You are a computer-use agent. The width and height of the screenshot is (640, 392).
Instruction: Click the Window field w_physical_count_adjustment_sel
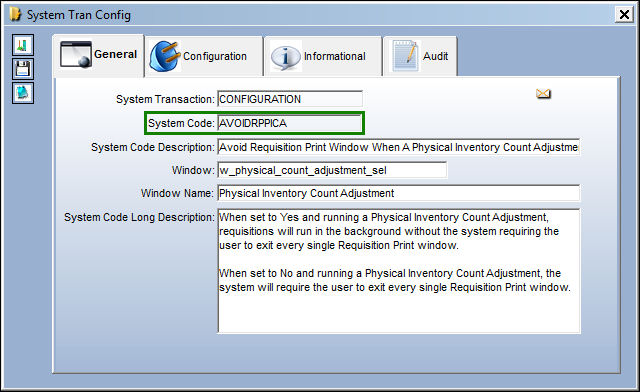pos(332,170)
